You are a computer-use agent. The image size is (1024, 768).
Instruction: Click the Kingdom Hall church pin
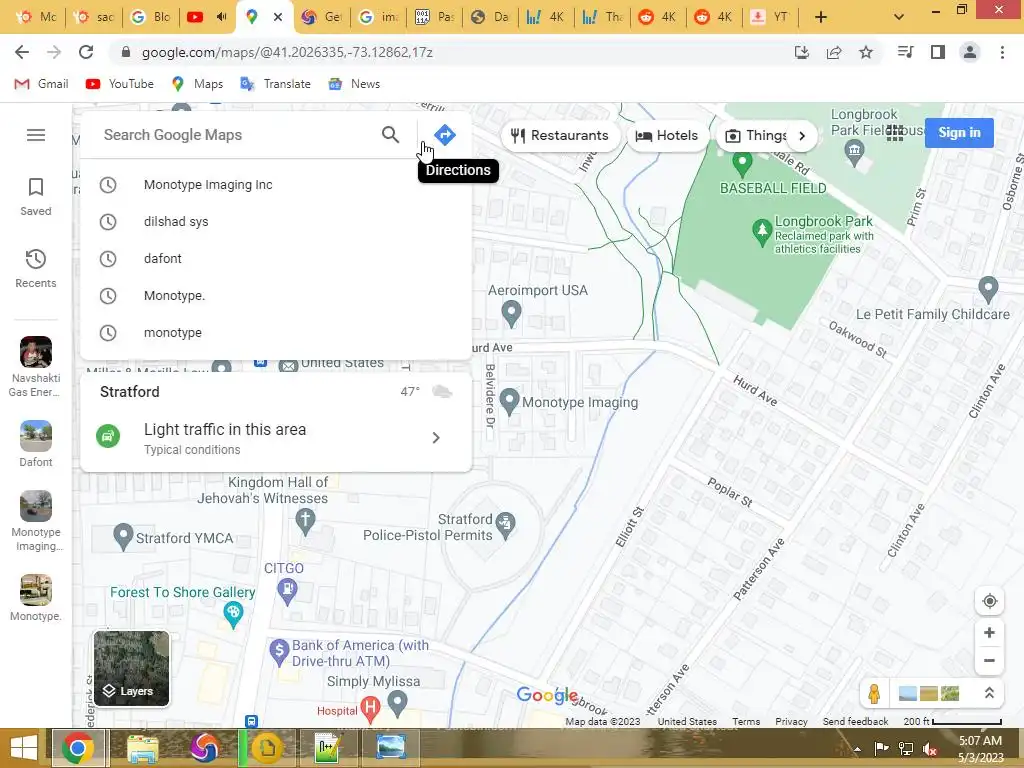coord(305,521)
